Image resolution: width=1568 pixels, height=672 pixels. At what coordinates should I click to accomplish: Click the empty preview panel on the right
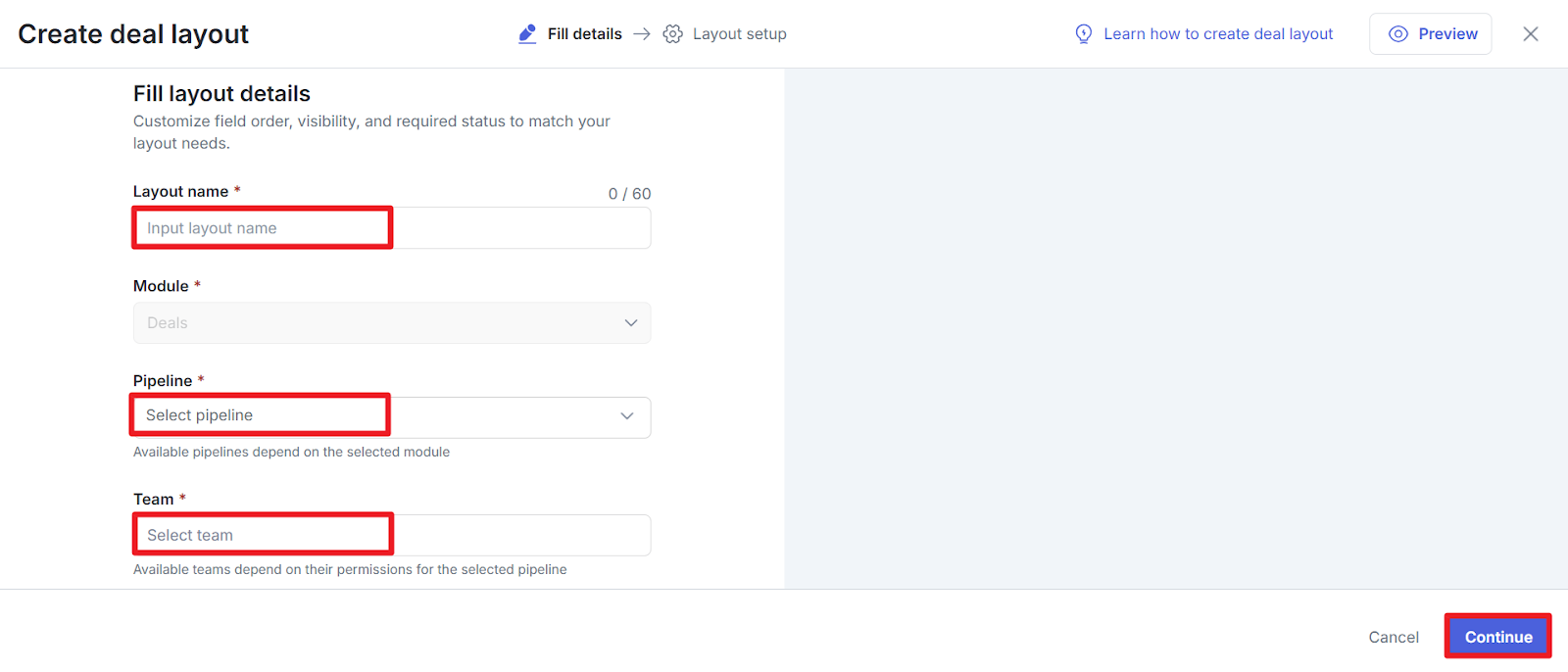coord(1176,328)
